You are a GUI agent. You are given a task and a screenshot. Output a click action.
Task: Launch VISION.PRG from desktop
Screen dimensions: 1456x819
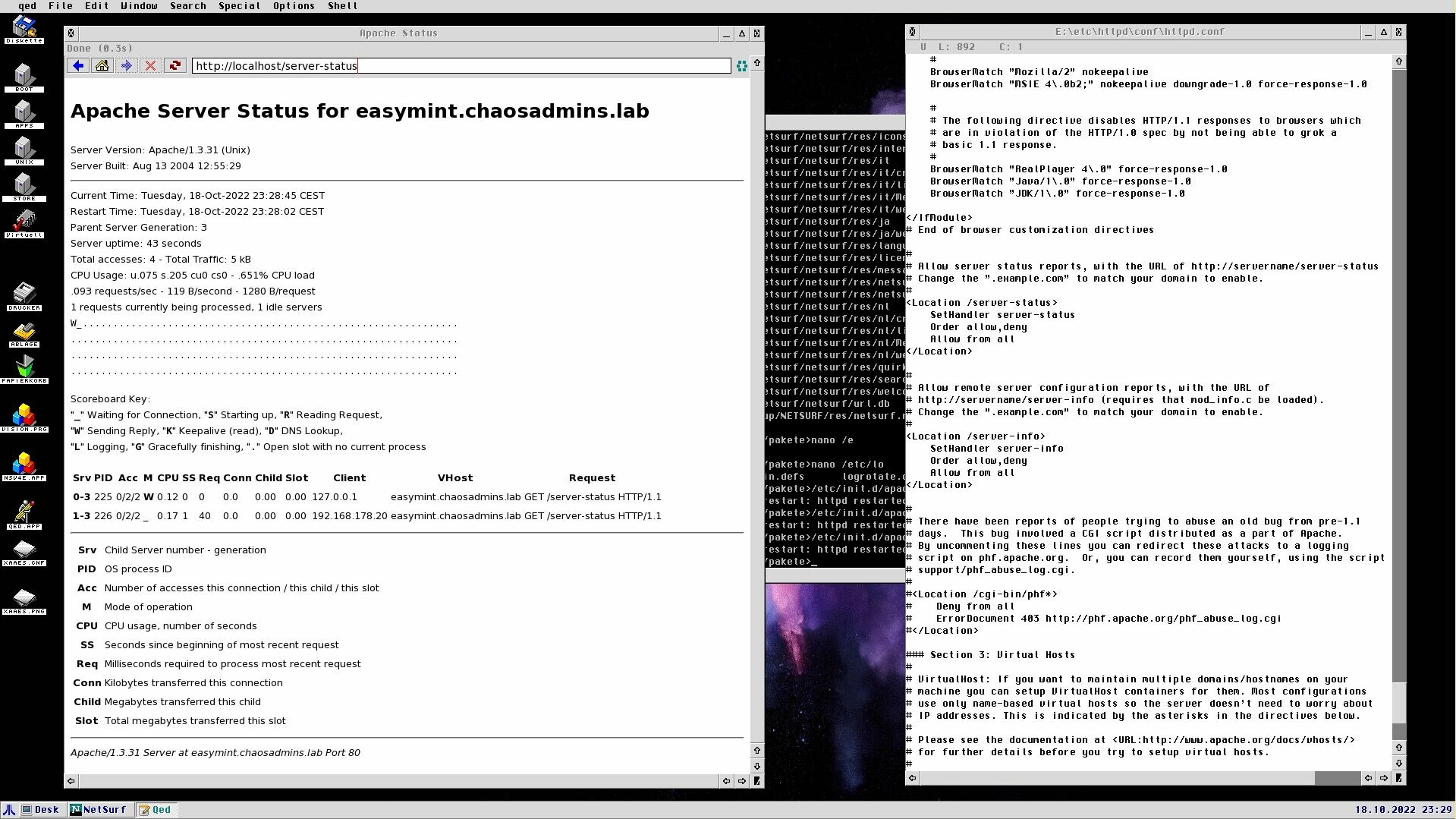click(x=24, y=417)
